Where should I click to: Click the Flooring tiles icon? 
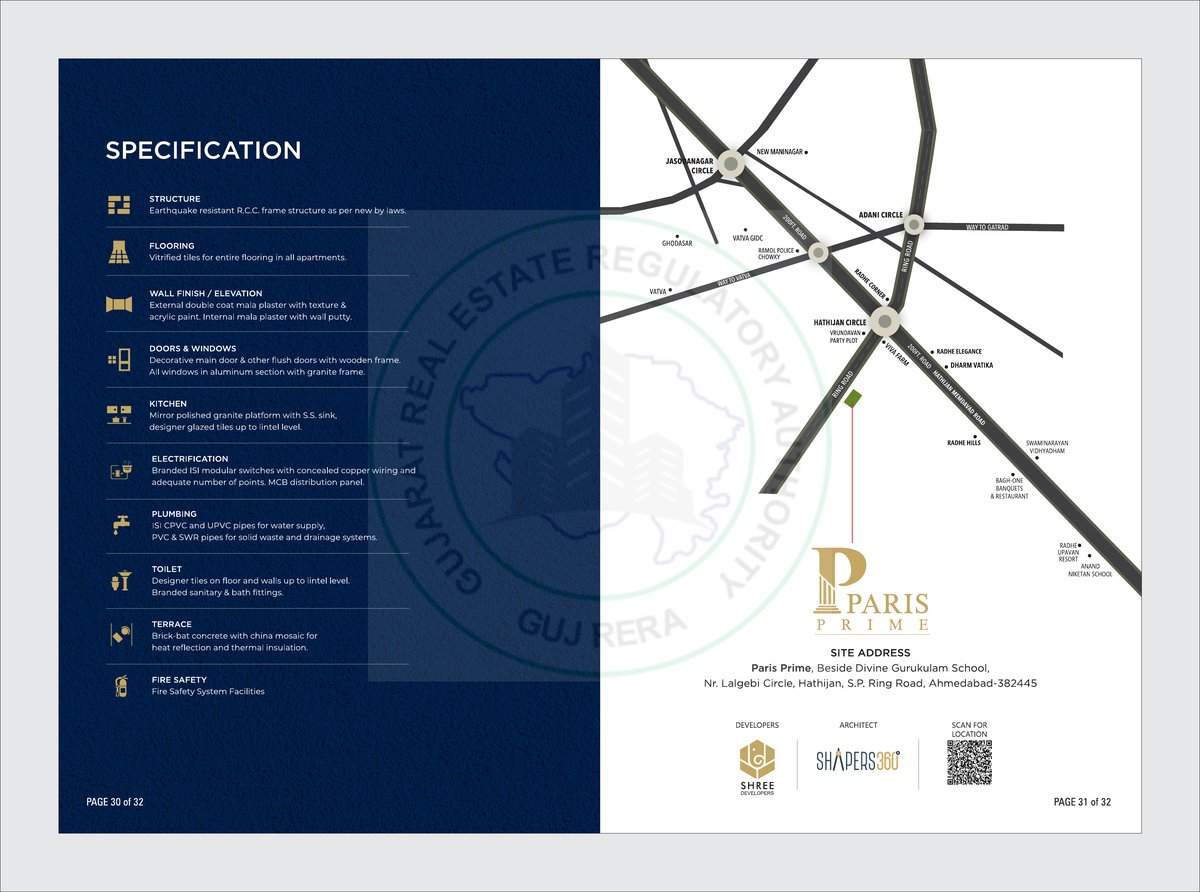tap(119, 252)
